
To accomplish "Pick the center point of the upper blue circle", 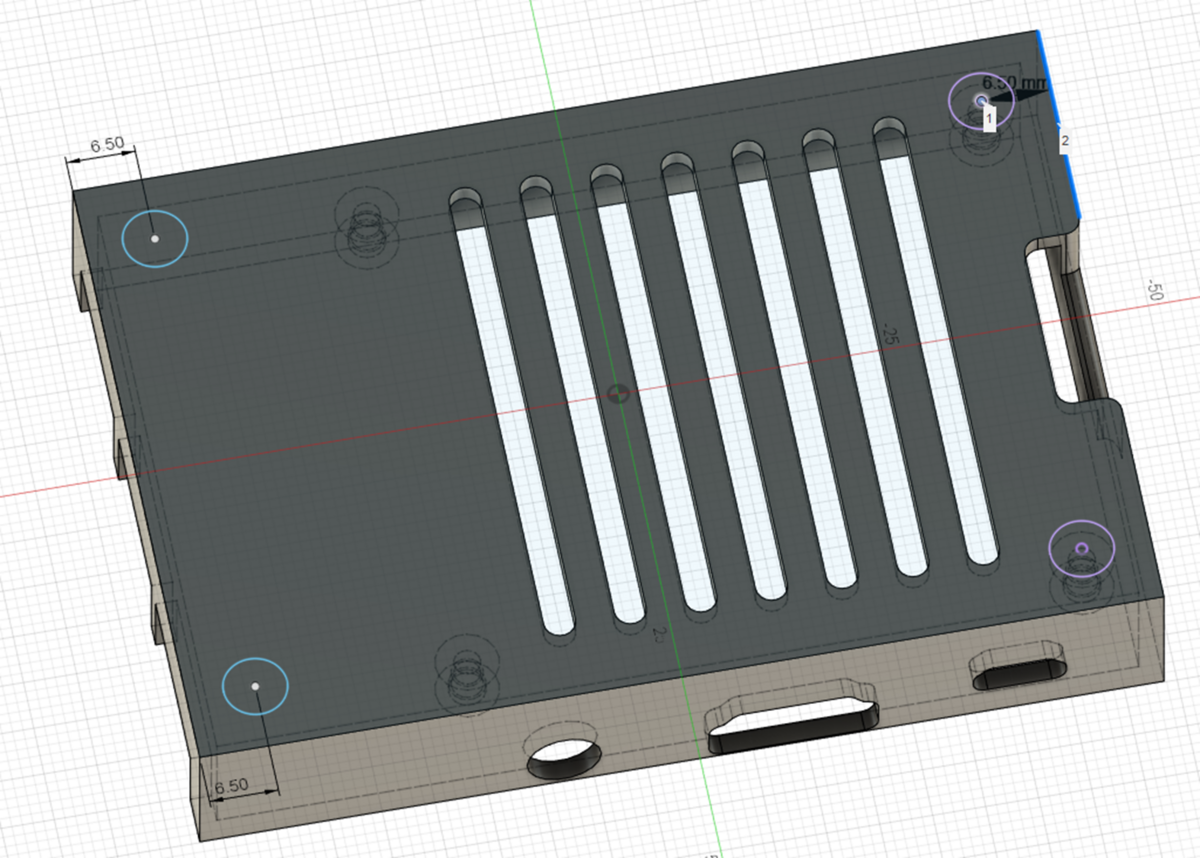I will 154,239.
